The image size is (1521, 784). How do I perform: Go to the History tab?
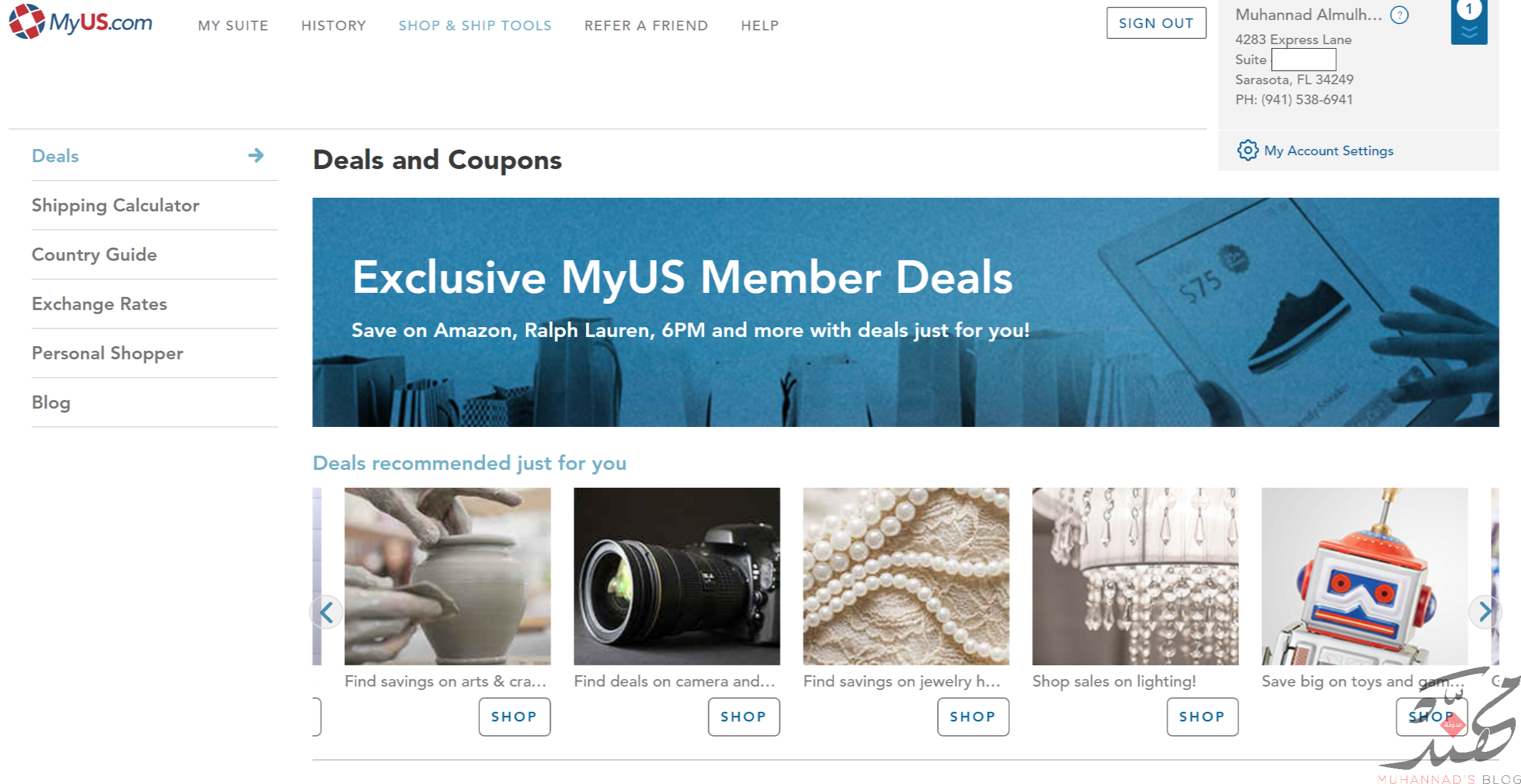pos(334,25)
